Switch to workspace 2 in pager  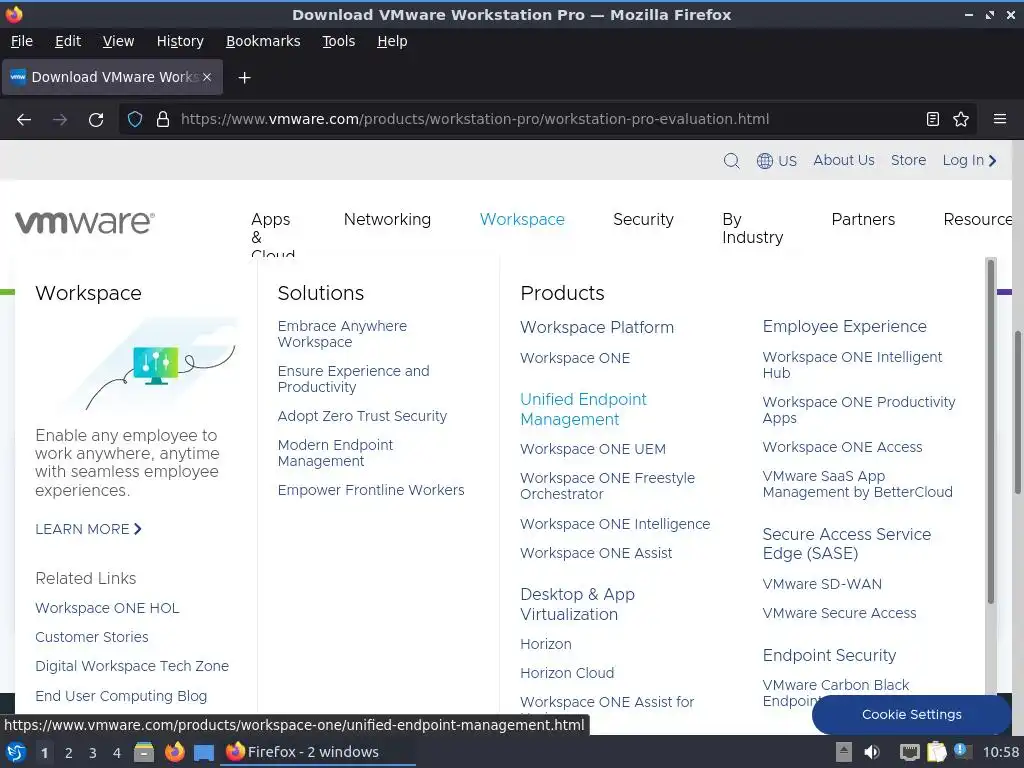[69, 753]
